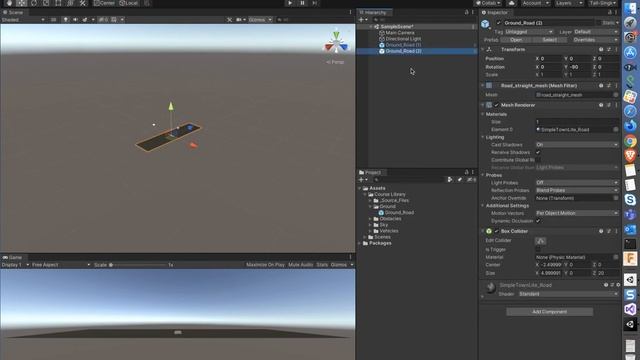
Task: Expand the Obstacles folder
Action: tap(371, 219)
